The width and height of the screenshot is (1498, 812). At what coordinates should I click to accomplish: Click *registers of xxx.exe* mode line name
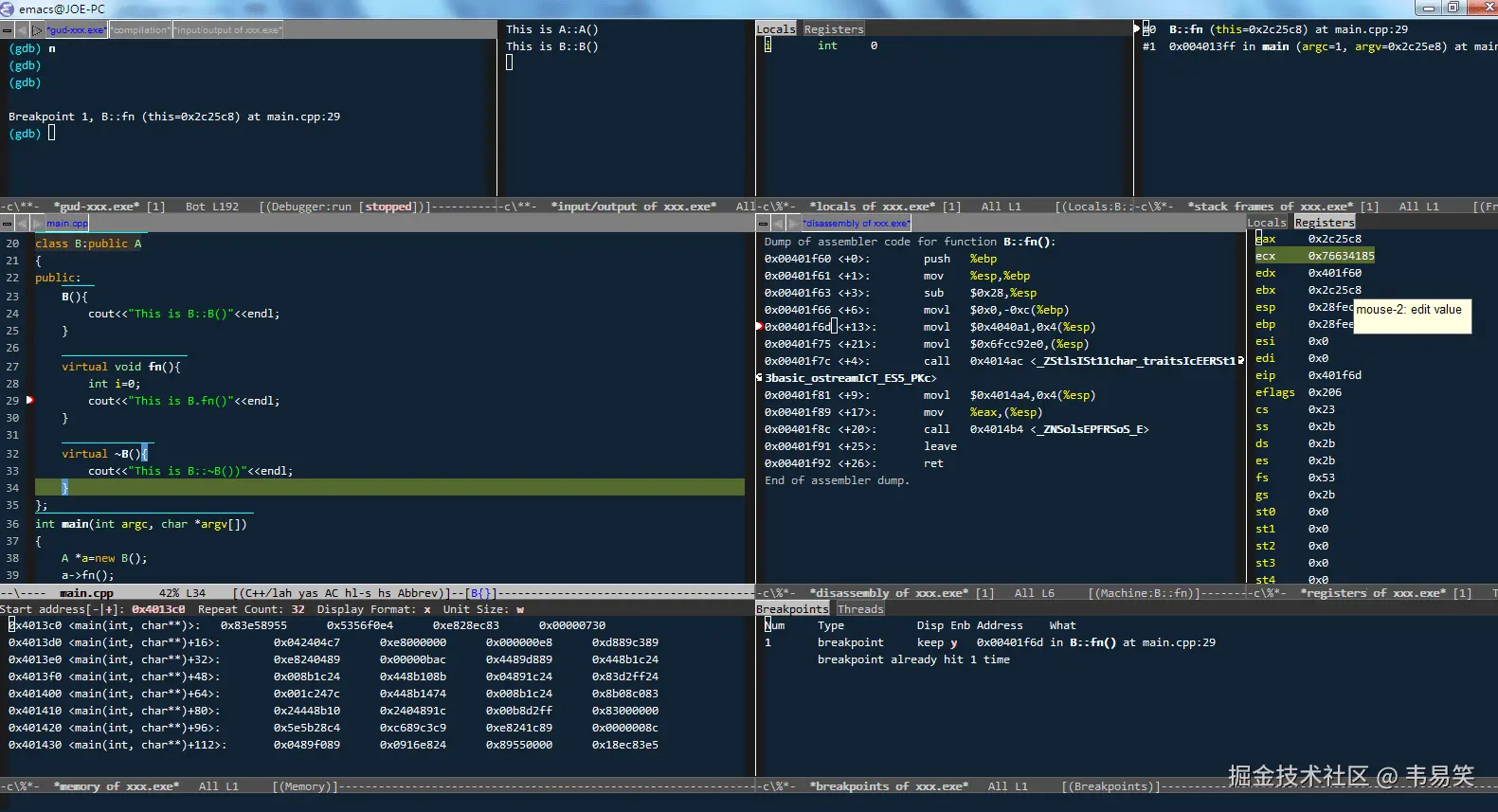coord(1373,593)
